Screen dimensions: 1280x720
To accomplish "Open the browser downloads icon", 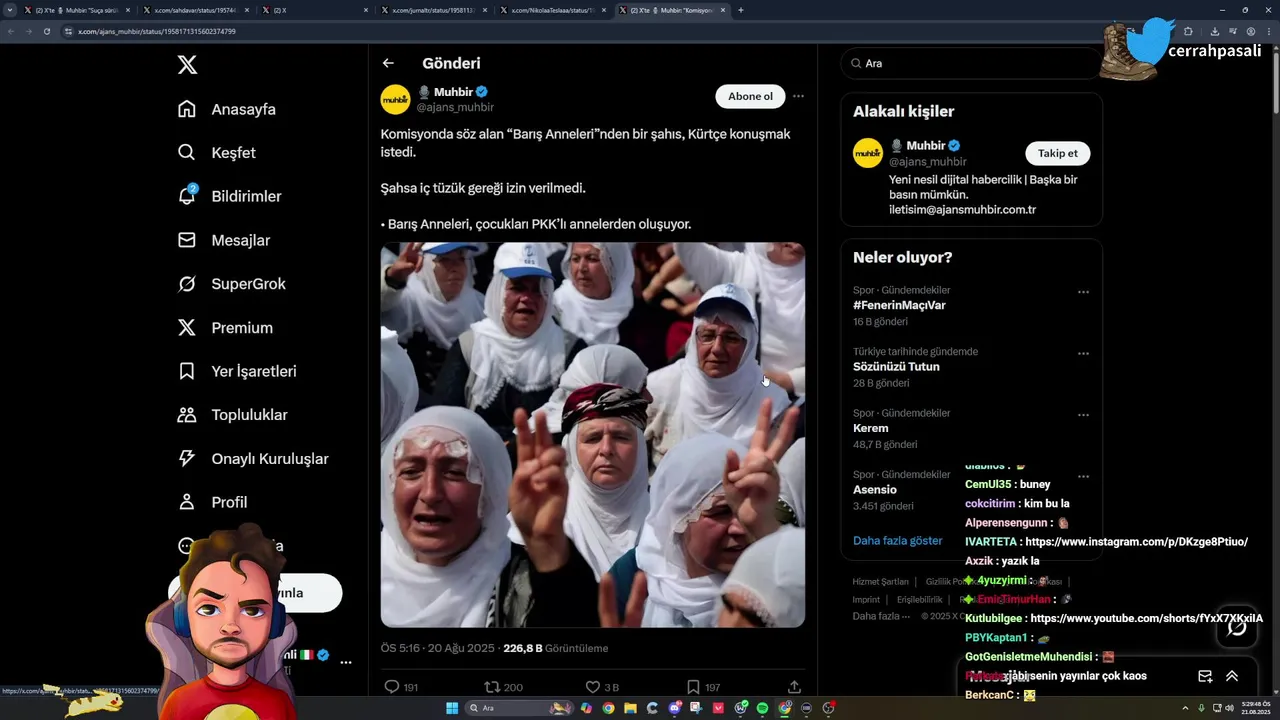I will click(x=1214, y=31).
